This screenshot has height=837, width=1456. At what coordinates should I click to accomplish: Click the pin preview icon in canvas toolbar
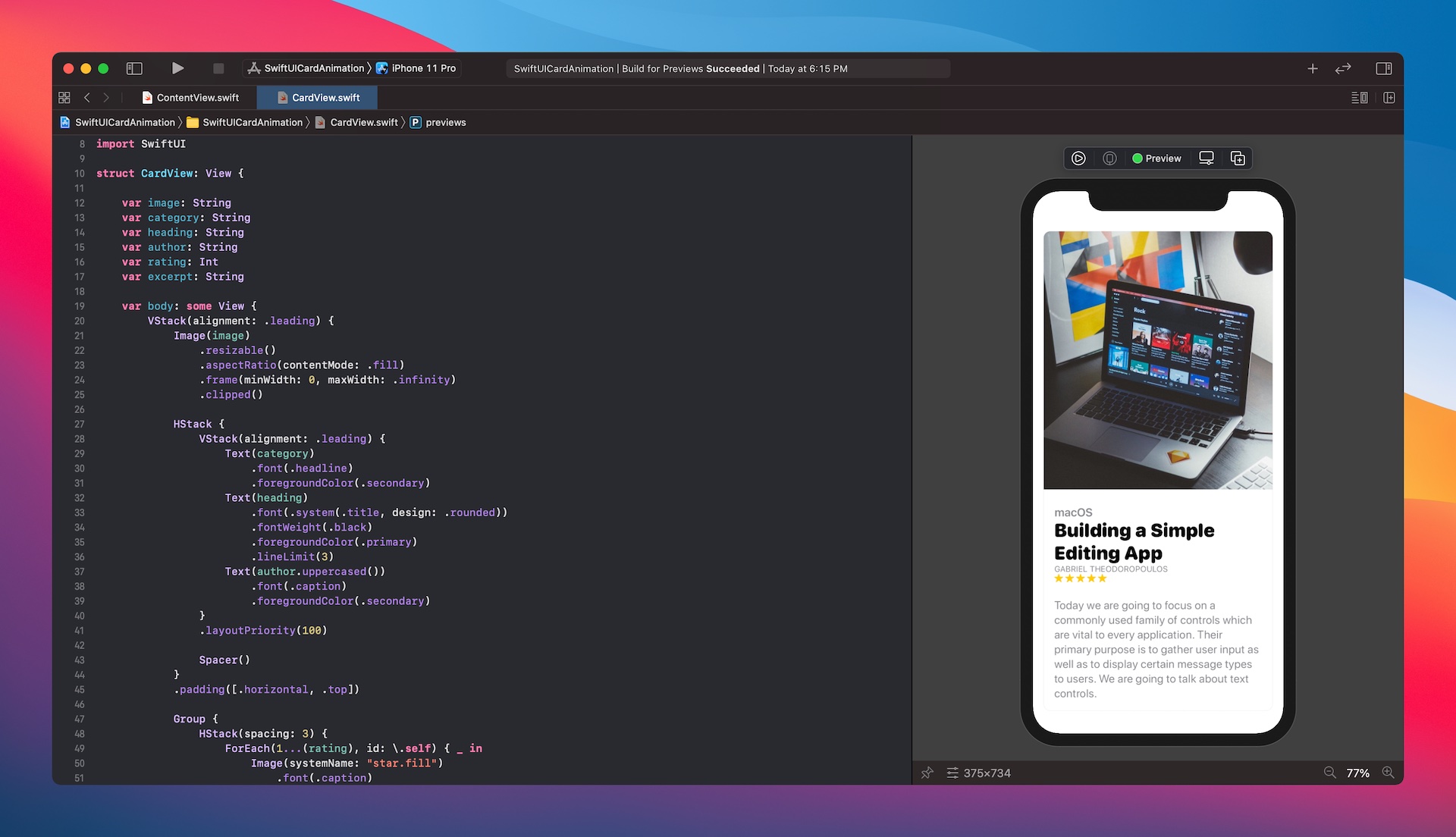[x=930, y=773]
